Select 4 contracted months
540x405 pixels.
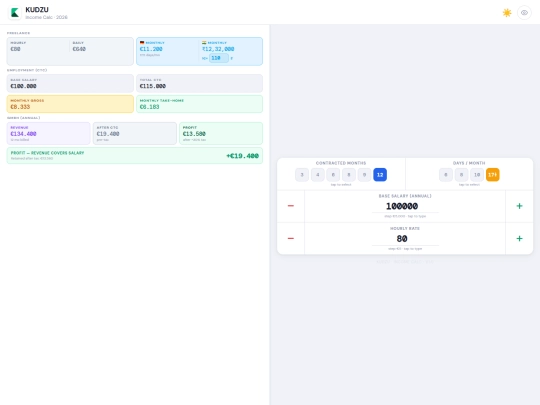click(318, 175)
